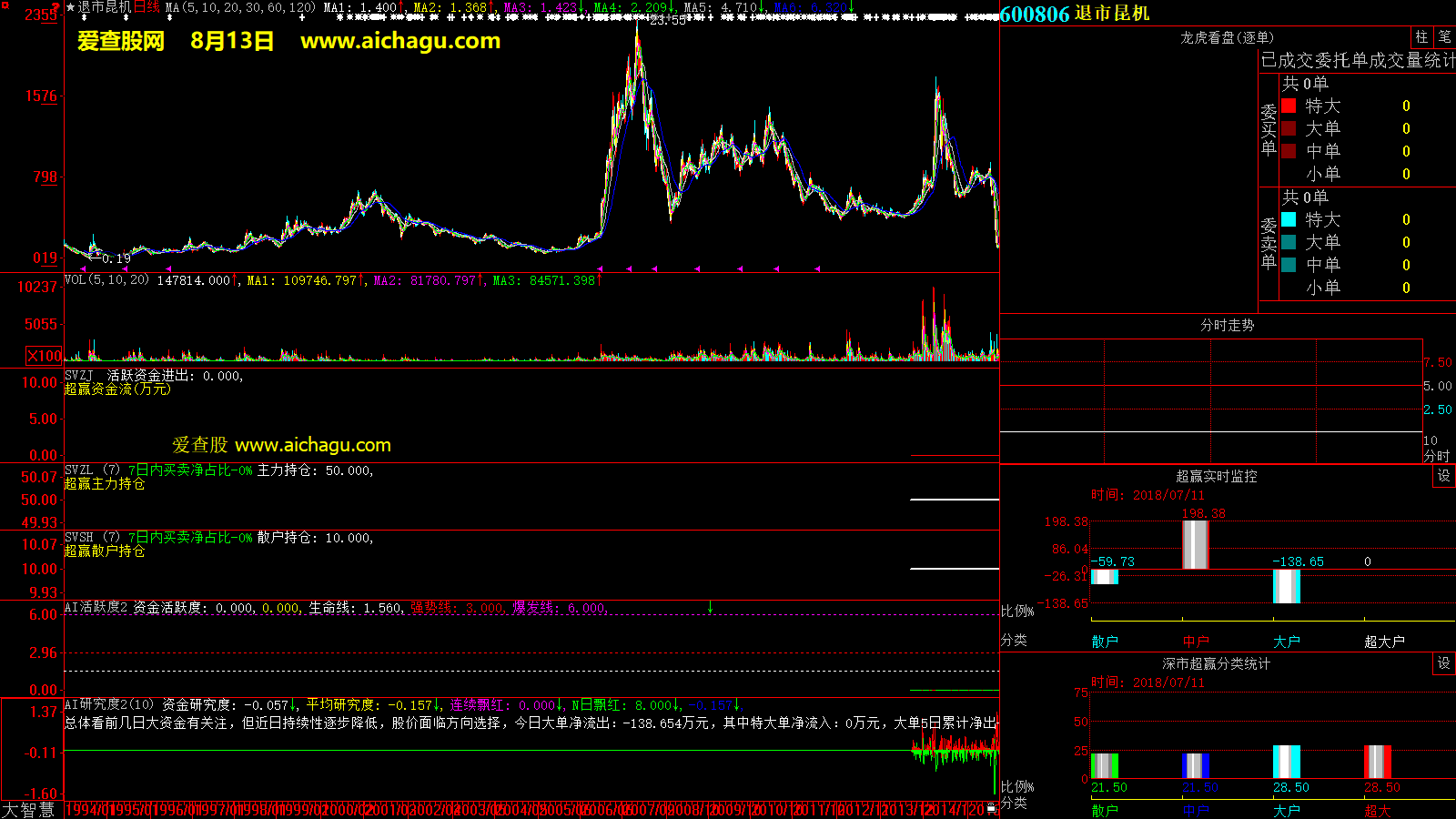1456x819 pixels.
Task: Click the star icon before 退市昆机
Action: coord(71,7)
